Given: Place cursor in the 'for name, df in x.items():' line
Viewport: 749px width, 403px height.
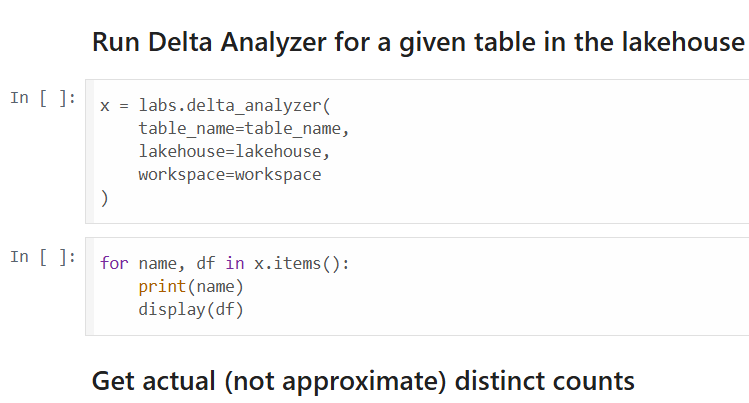Looking at the screenshot, I should 225,264.
